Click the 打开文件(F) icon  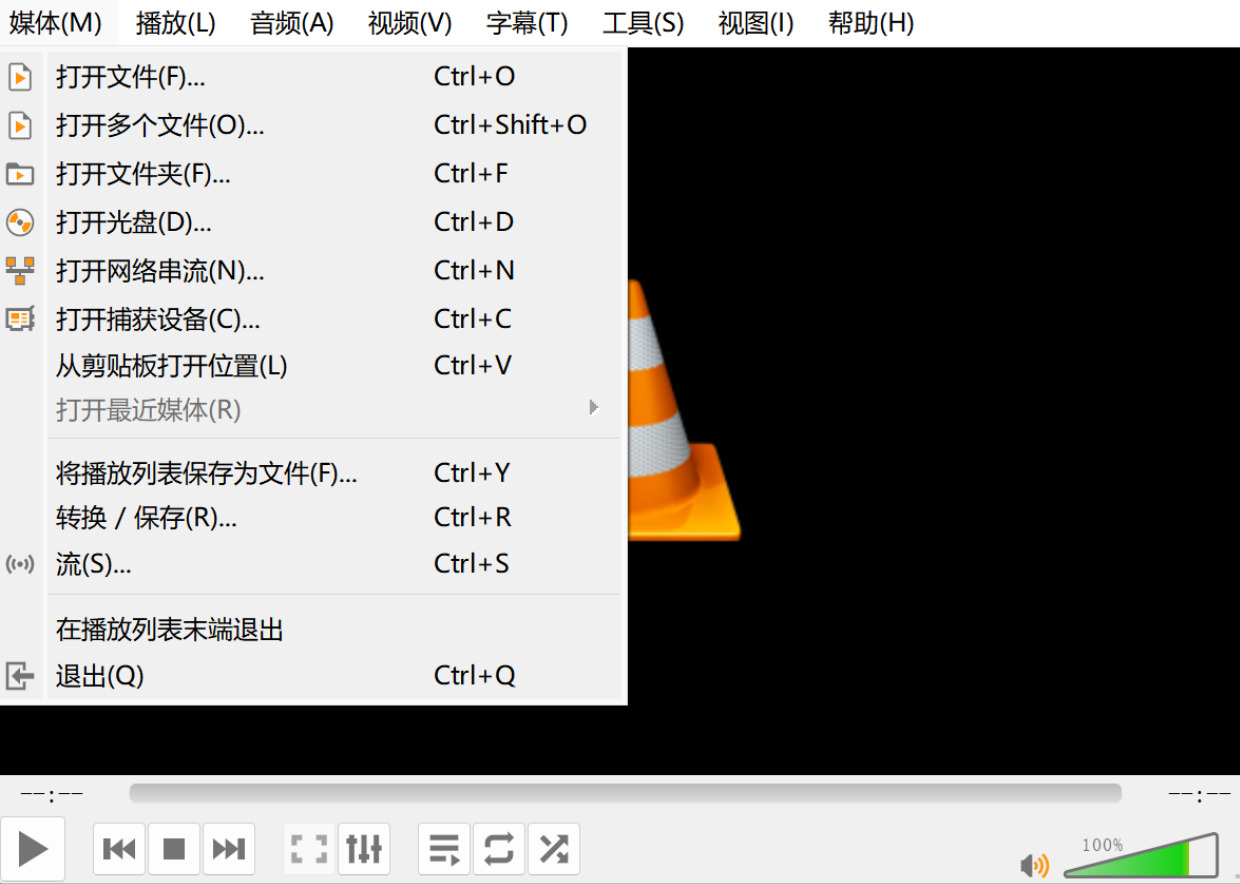pyautogui.click(x=20, y=77)
